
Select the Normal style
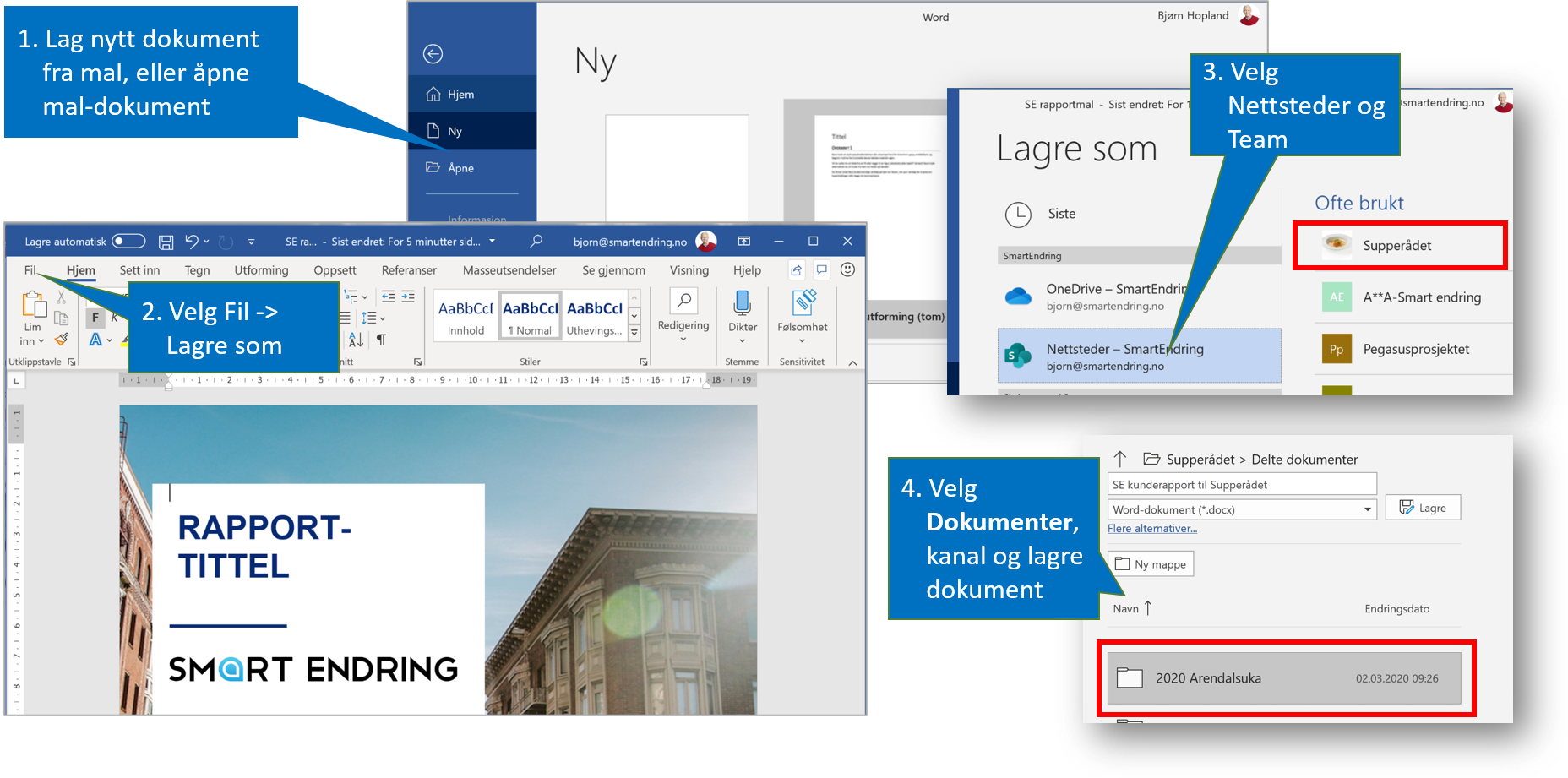tap(531, 315)
